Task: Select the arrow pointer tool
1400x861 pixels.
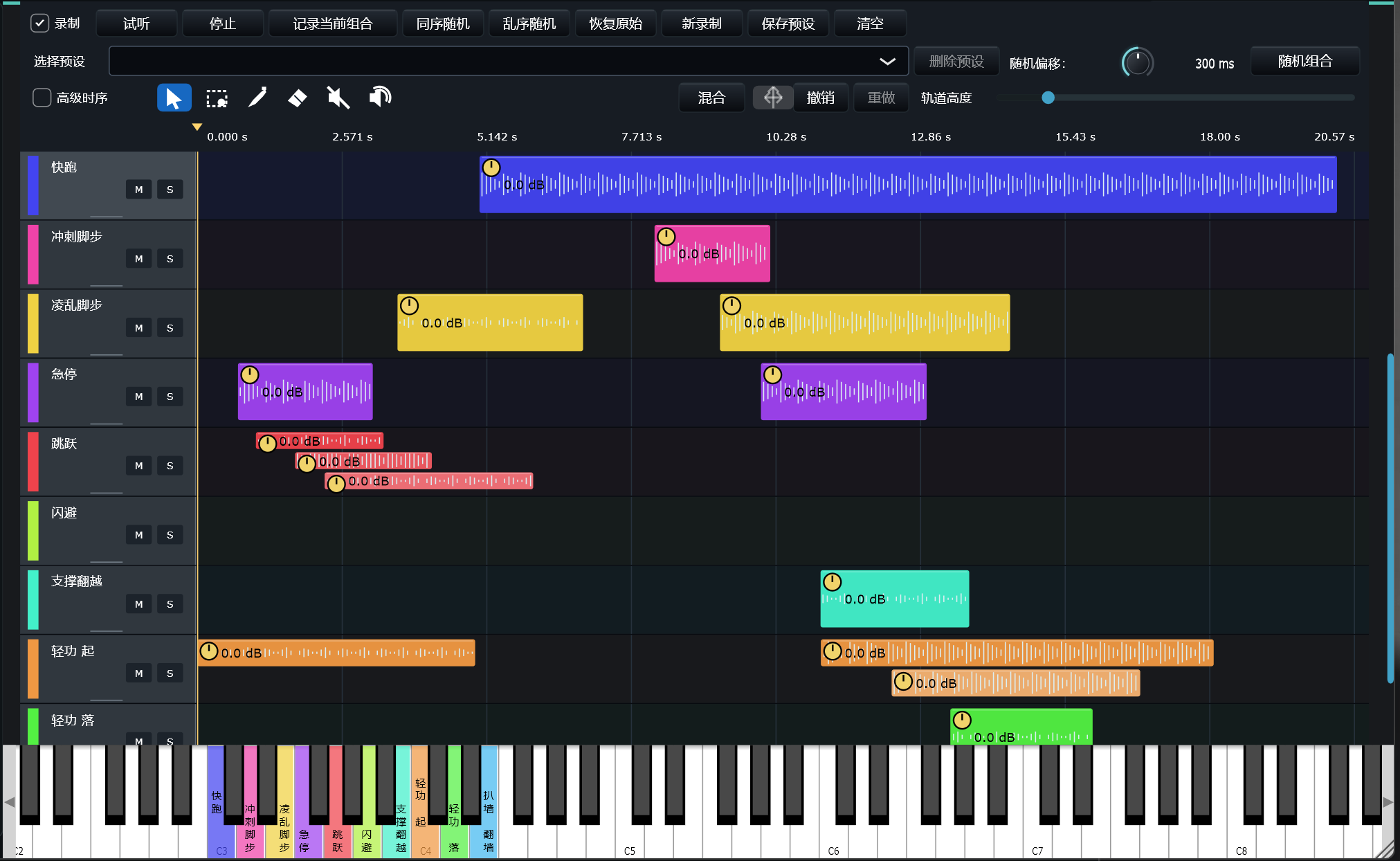Action: (x=174, y=98)
